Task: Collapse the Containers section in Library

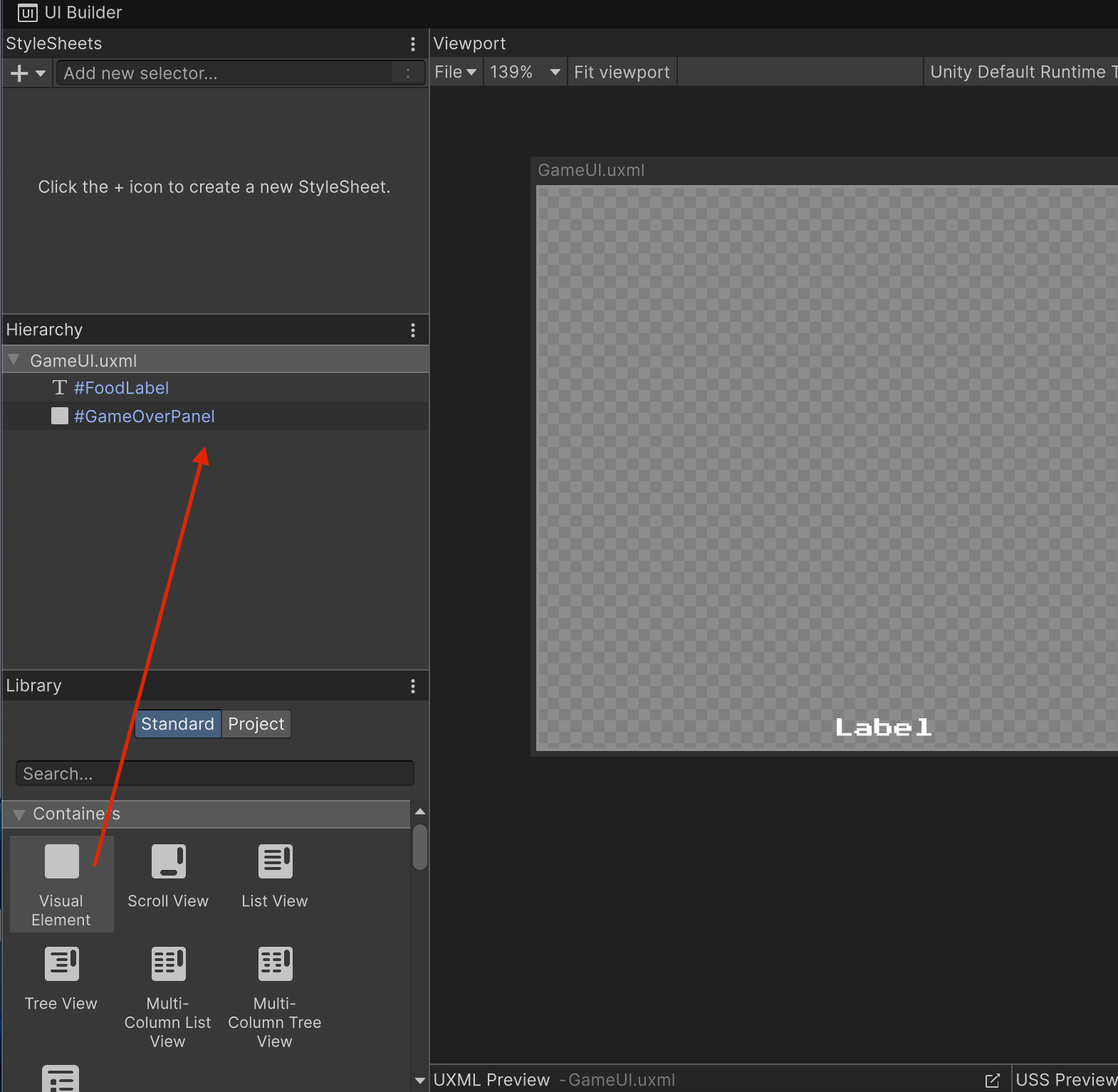Action: 19,814
